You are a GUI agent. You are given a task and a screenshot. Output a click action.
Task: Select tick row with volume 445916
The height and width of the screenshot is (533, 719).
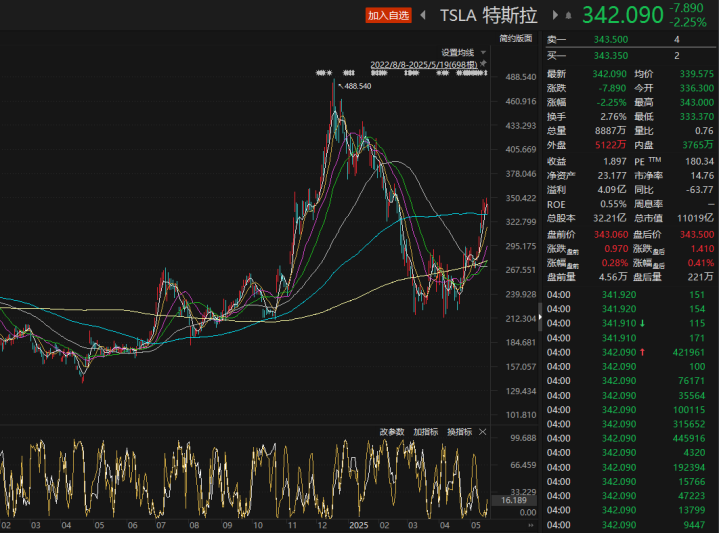pos(628,439)
